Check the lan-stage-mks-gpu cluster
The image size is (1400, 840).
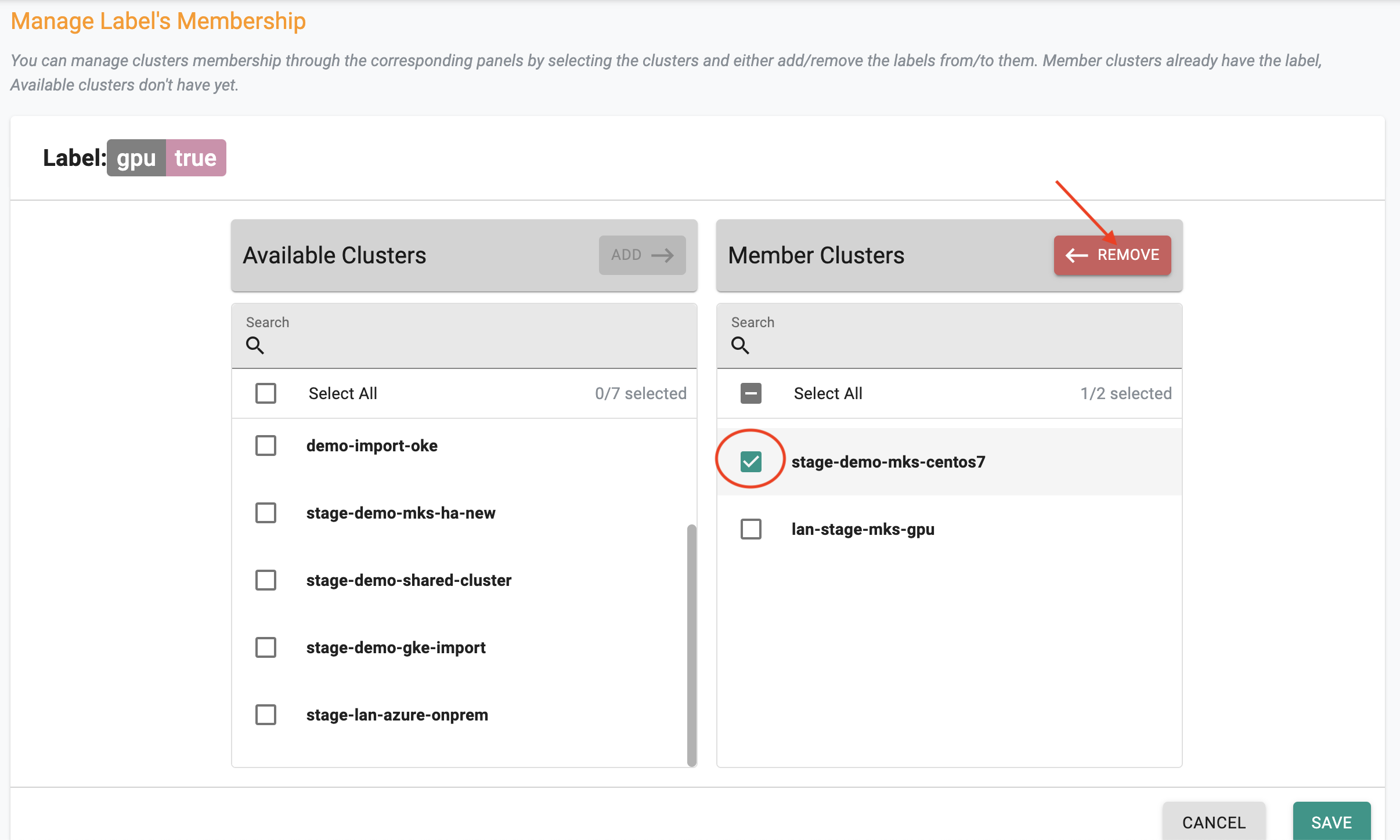[x=751, y=529]
